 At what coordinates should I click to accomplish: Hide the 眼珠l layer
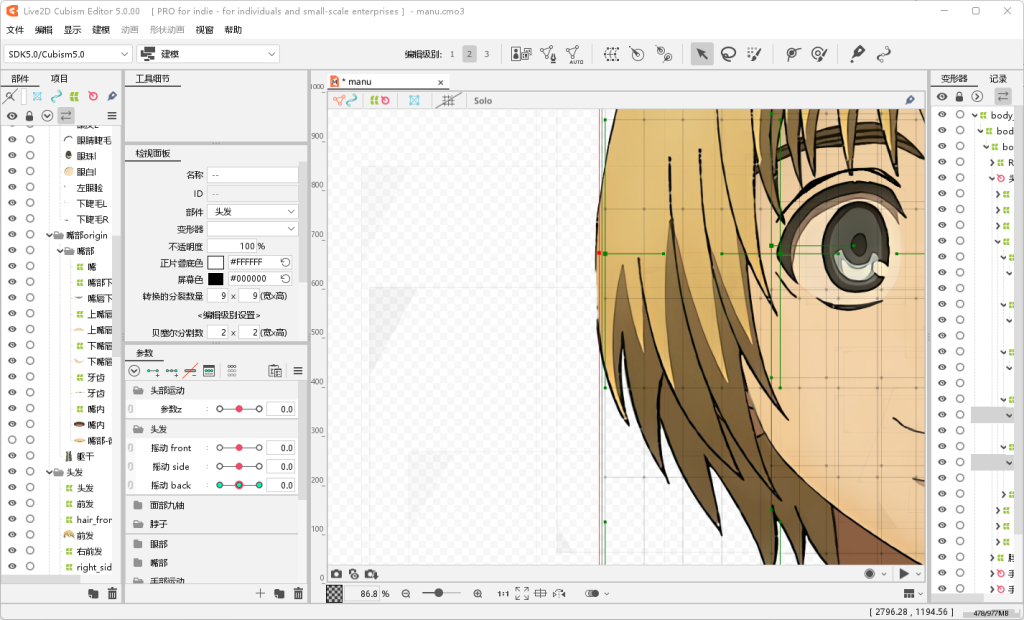(x=12, y=155)
